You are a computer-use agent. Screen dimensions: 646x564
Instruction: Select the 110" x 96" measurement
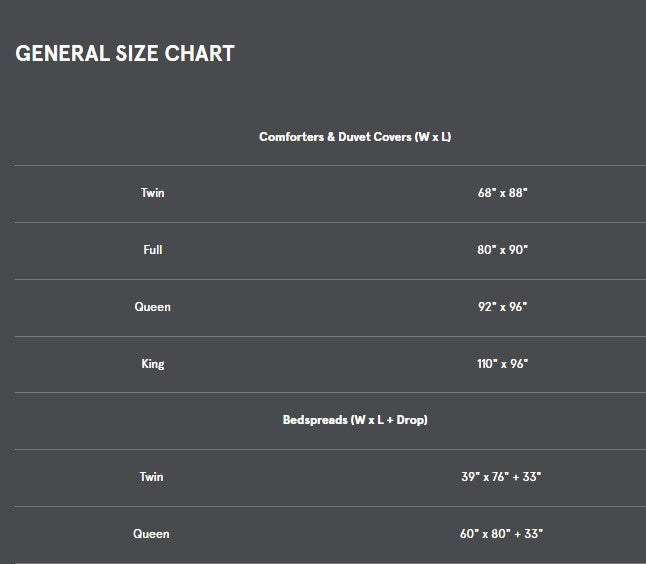[503, 364]
